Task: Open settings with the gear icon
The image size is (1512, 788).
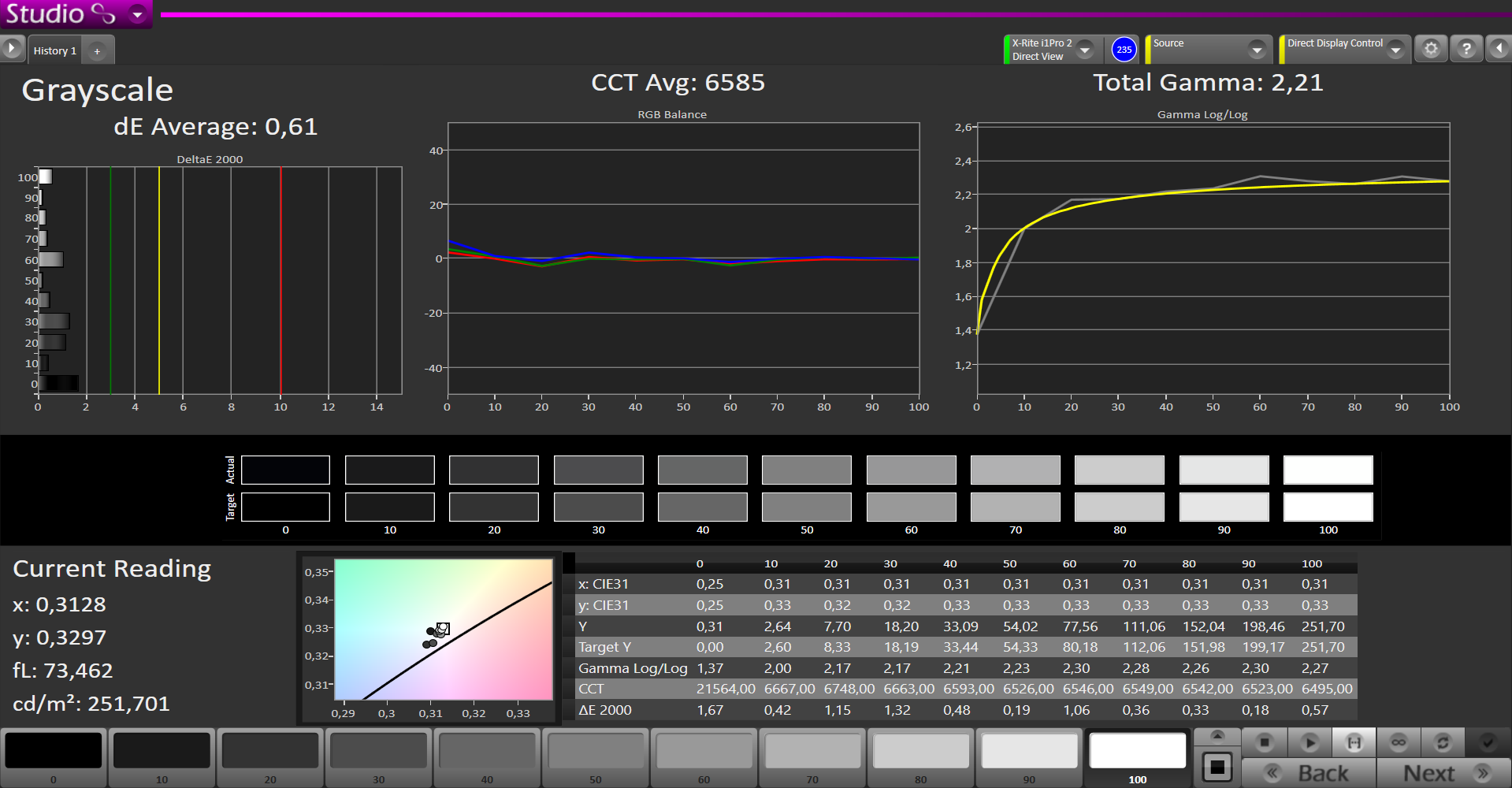Action: (1431, 49)
